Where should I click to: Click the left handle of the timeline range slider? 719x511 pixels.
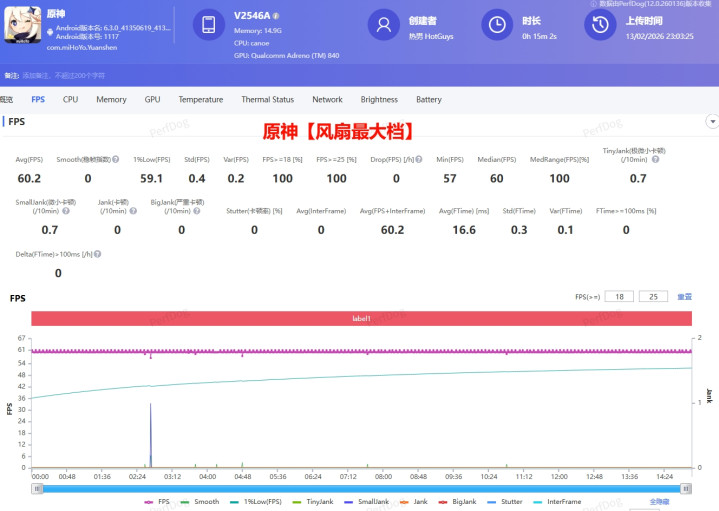34,488
